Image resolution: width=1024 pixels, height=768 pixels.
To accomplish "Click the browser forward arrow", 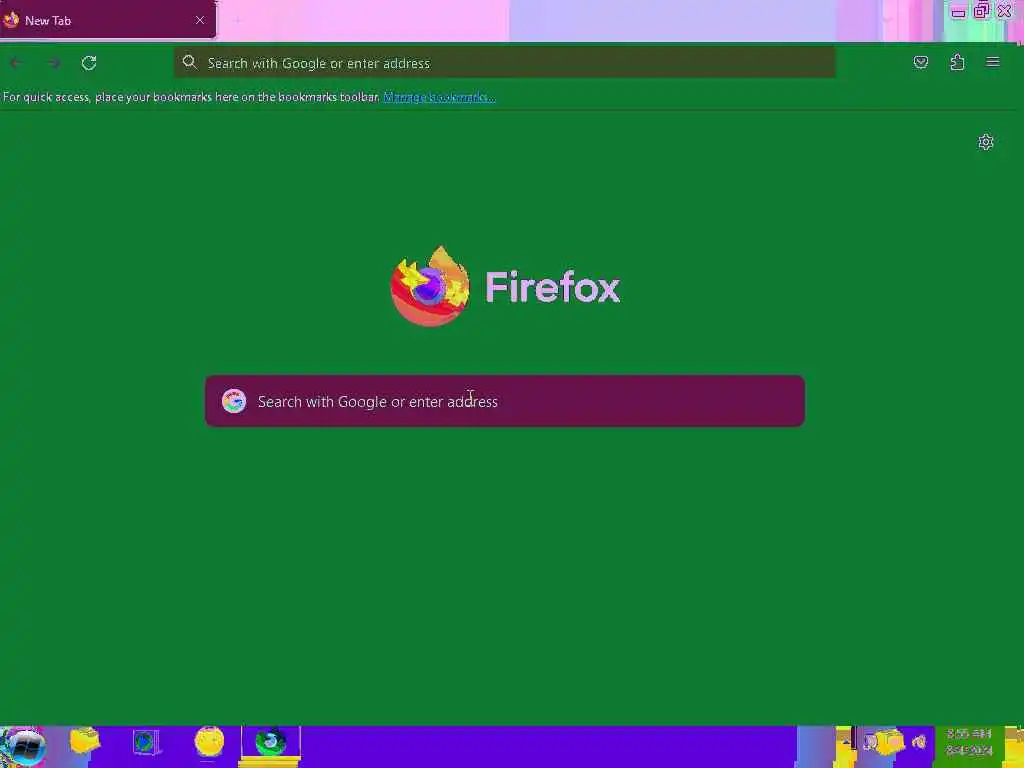I will tap(54, 63).
